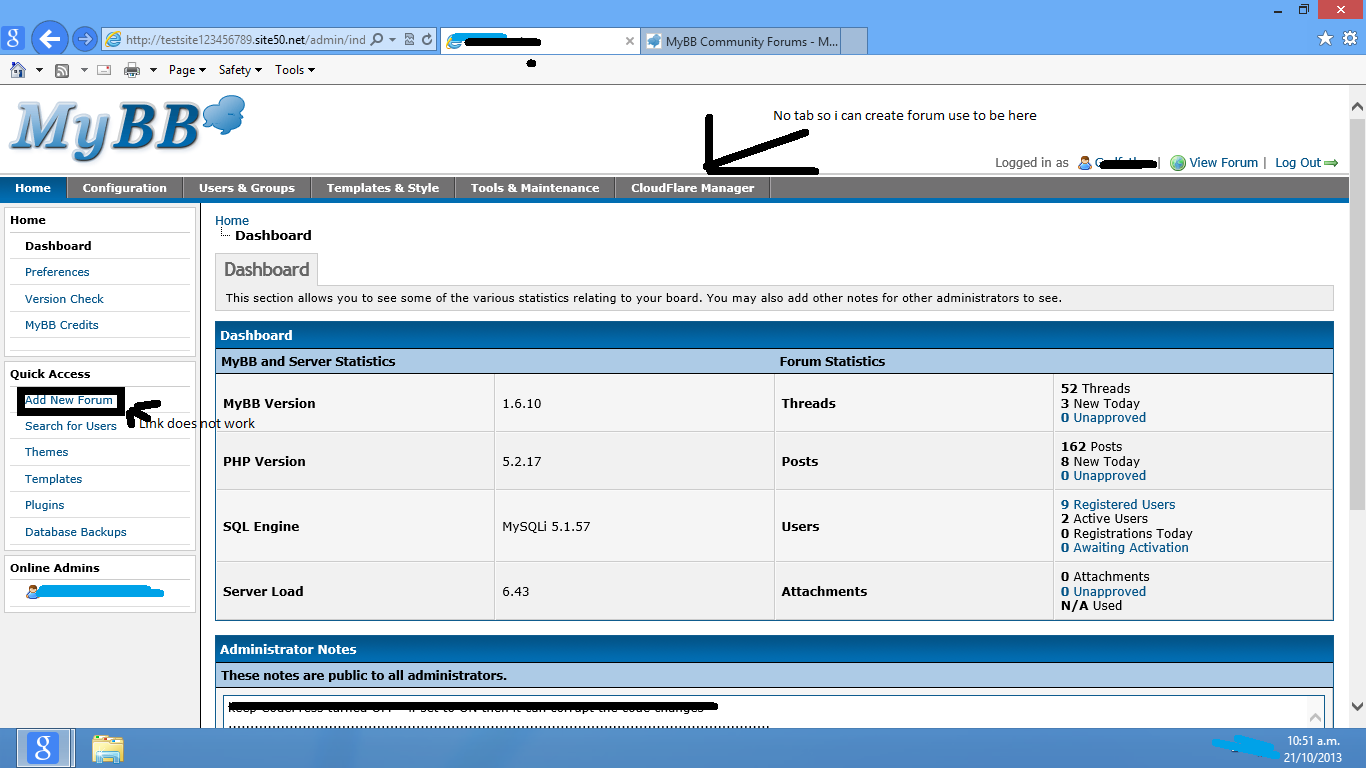Expand the Print options dropdown arrow
Viewport: 1366px width, 768px height.
point(153,70)
